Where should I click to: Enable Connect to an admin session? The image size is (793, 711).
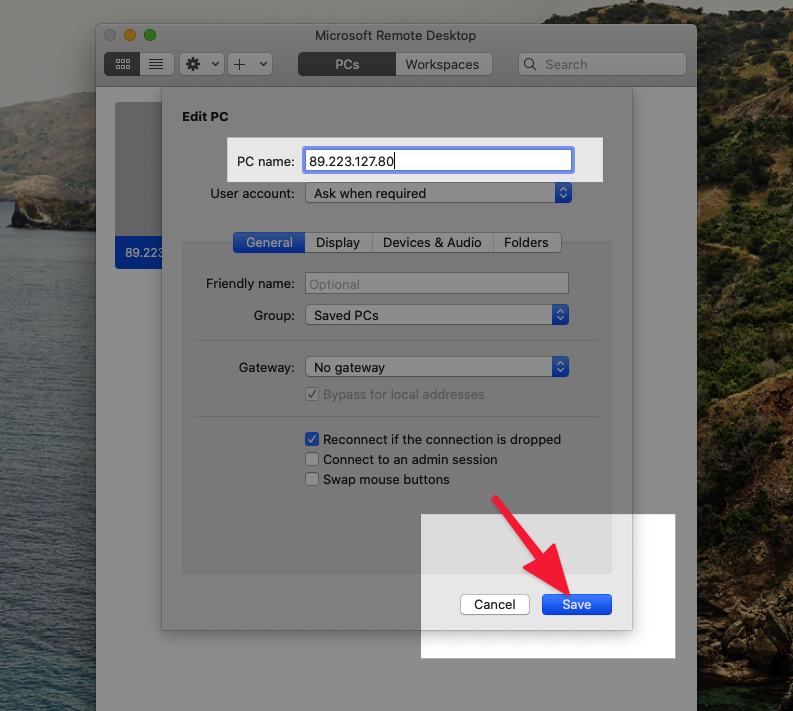pyautogui.click(x=313, y=460)
